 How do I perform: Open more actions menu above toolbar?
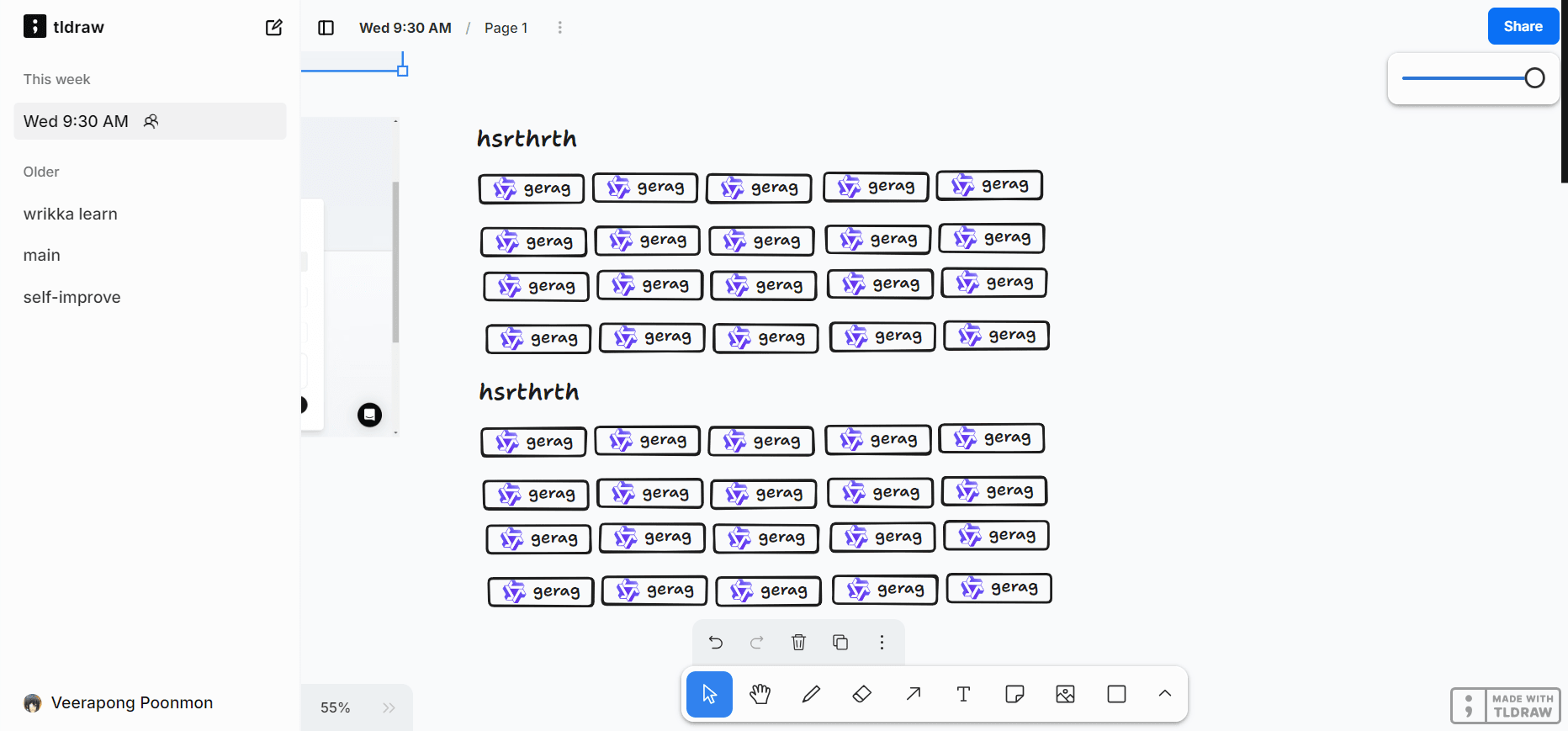pos(882,643)
